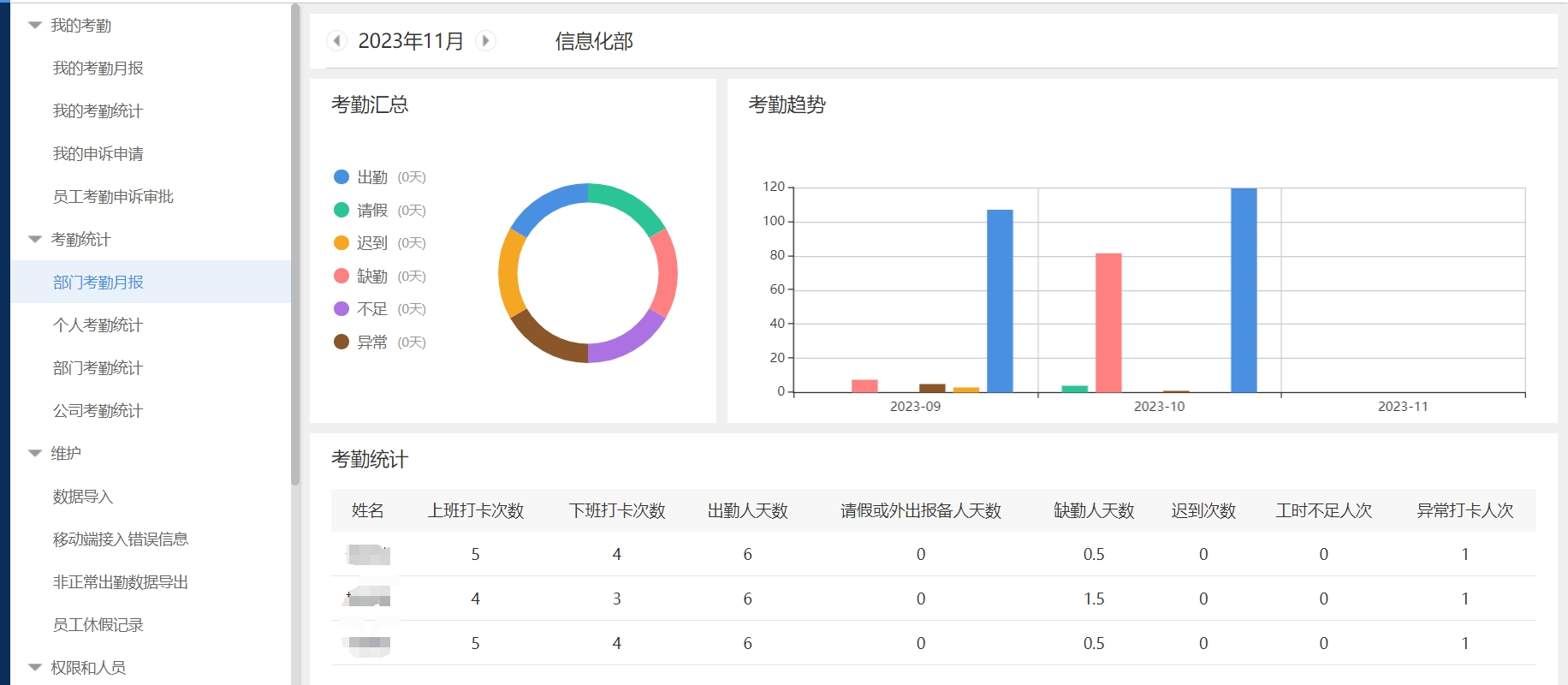The height and width of the screenshot is (685, 1568).
Task: Toggle 请假 legend green dot
Action: pos(342,210)
